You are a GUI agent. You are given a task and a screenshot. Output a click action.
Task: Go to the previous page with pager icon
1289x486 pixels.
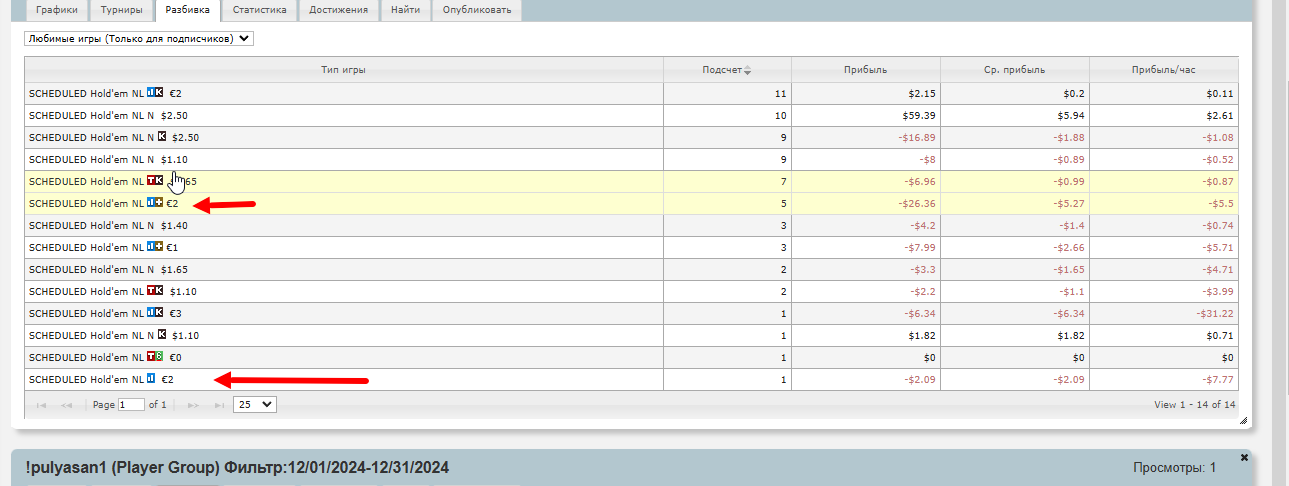pos(66,405)
